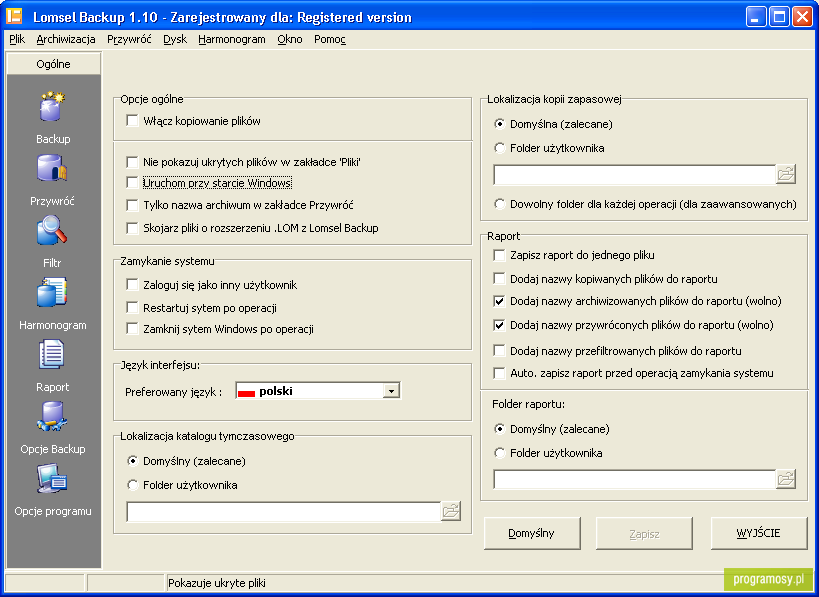
Task: Open the Harmonogram sidebar icon
Action: [52, 292]
